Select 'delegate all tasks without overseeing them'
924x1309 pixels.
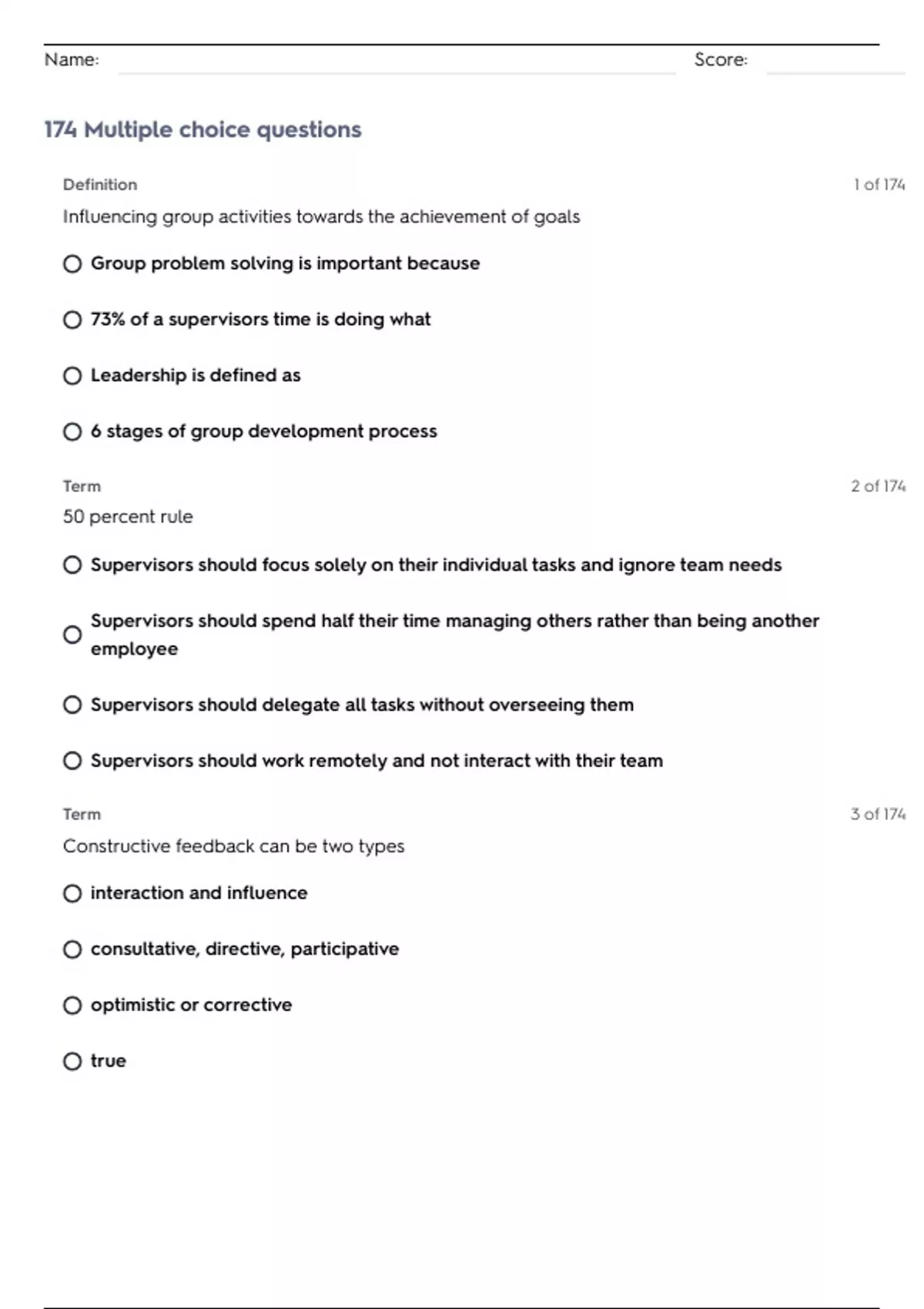click(x=72, y=705)
